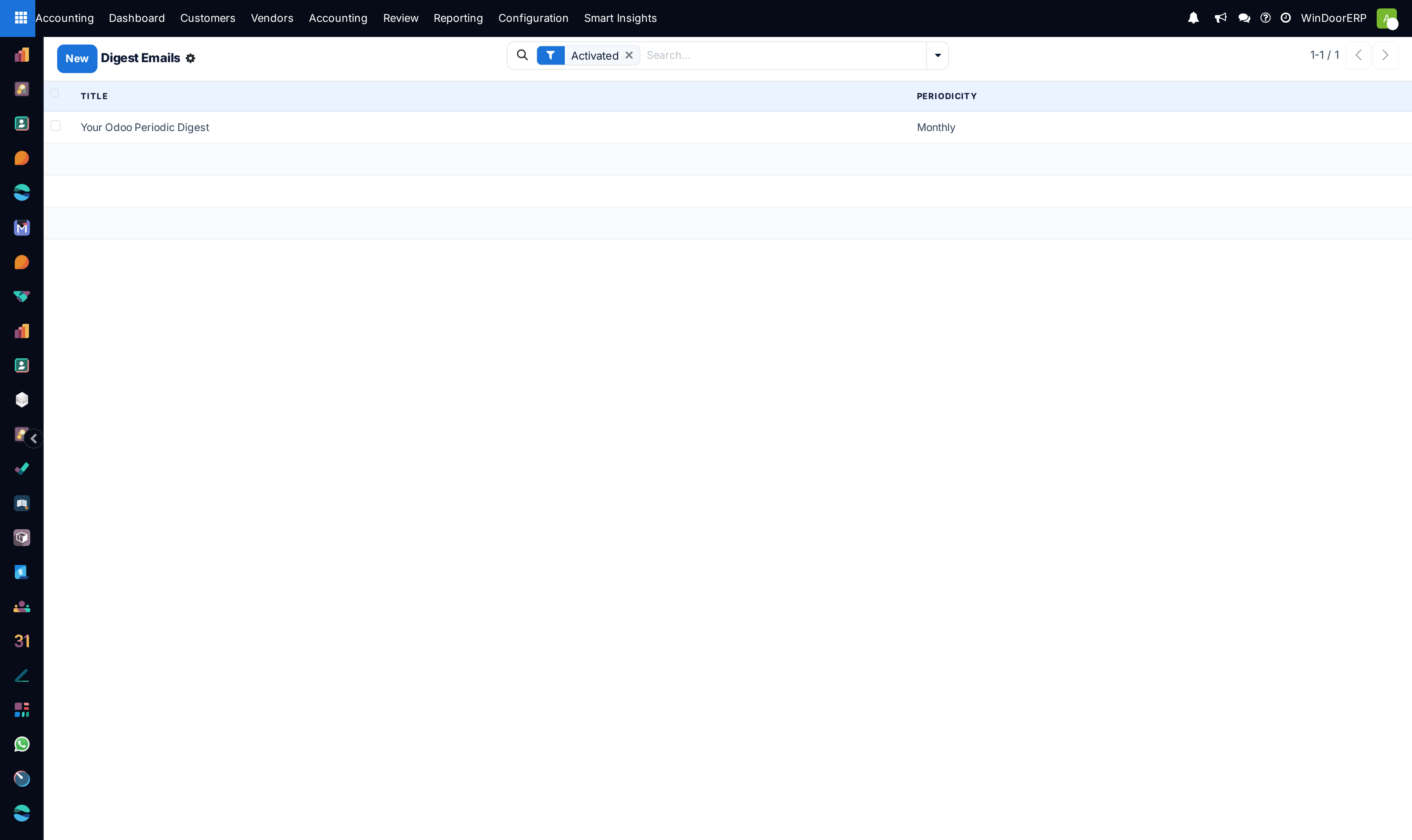Go to next page with pager arrow
Screen dimensions: 1412x840
[1386, 55]
